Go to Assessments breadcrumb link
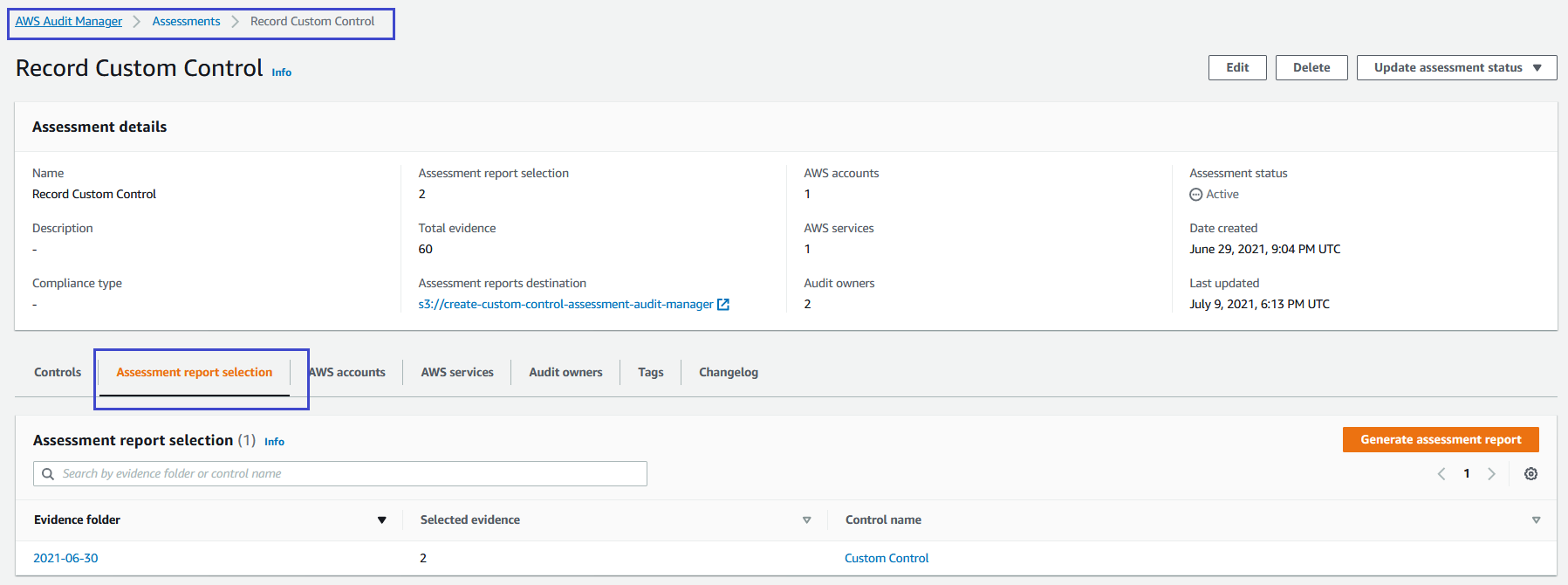This screenshot has width=1568, height=585. 187,22
